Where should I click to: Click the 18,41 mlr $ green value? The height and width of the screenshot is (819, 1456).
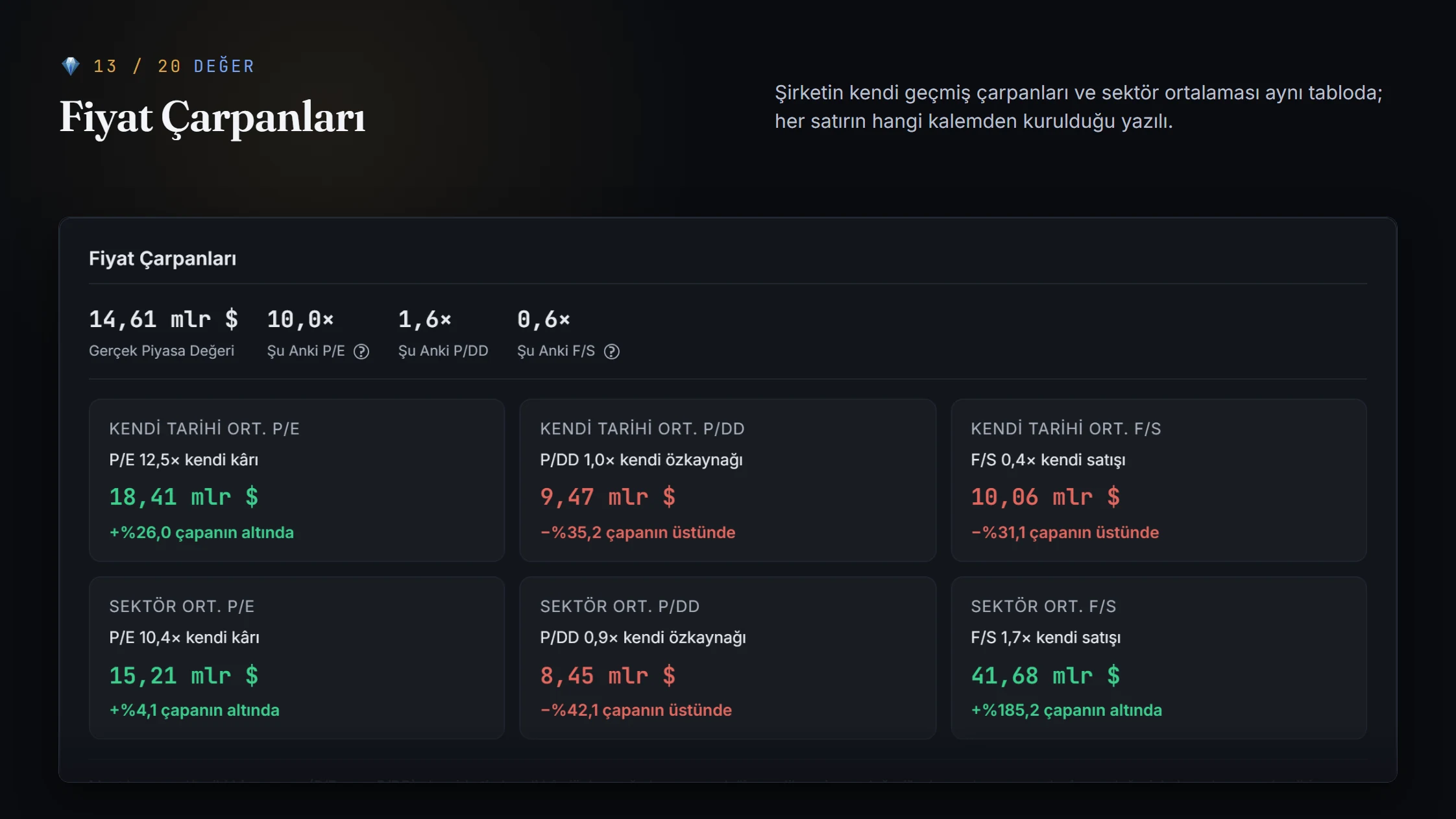(184, 497)
